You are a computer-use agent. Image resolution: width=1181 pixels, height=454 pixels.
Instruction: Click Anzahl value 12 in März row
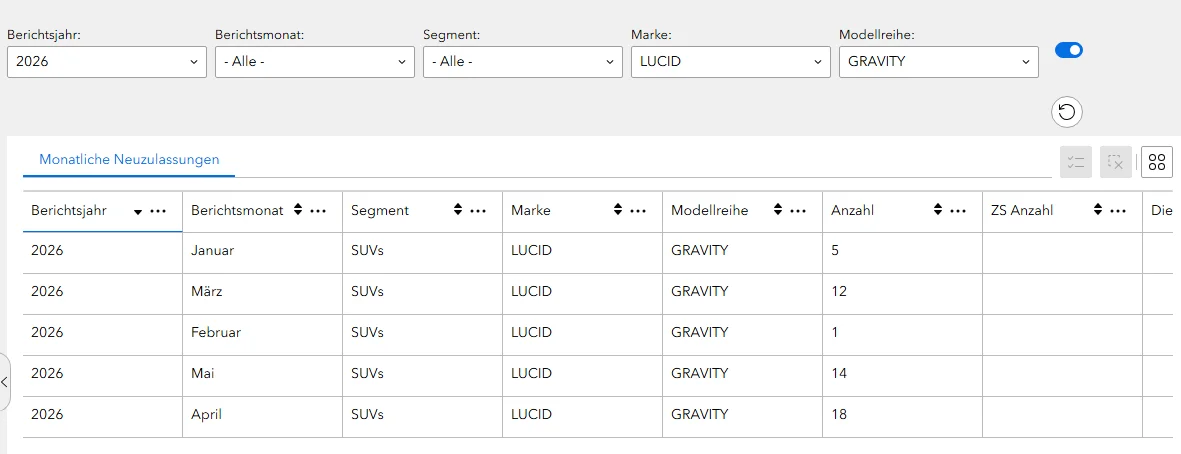[839, 291]
